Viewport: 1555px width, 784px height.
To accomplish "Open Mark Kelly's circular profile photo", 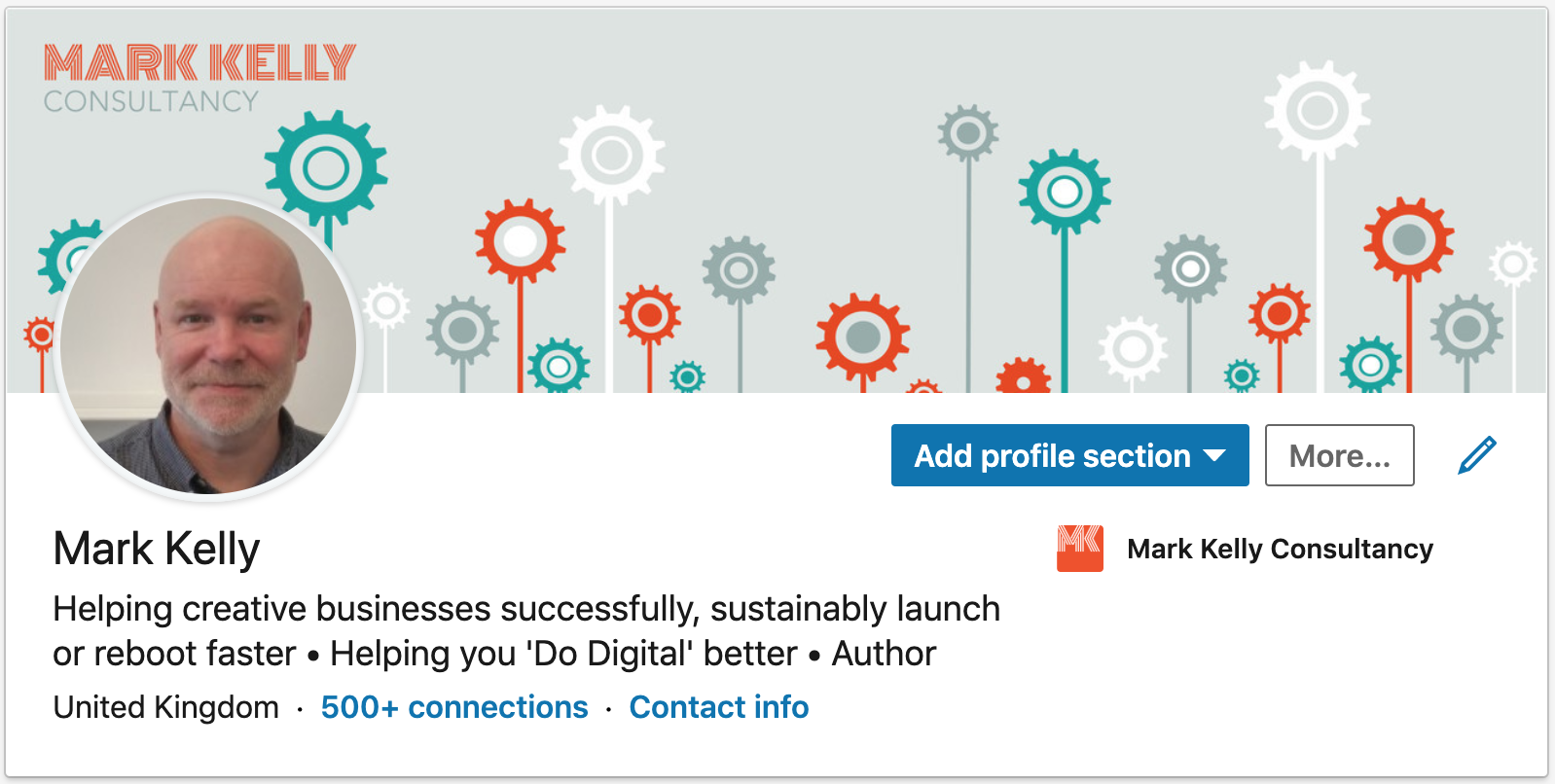I will pos(209,346).
